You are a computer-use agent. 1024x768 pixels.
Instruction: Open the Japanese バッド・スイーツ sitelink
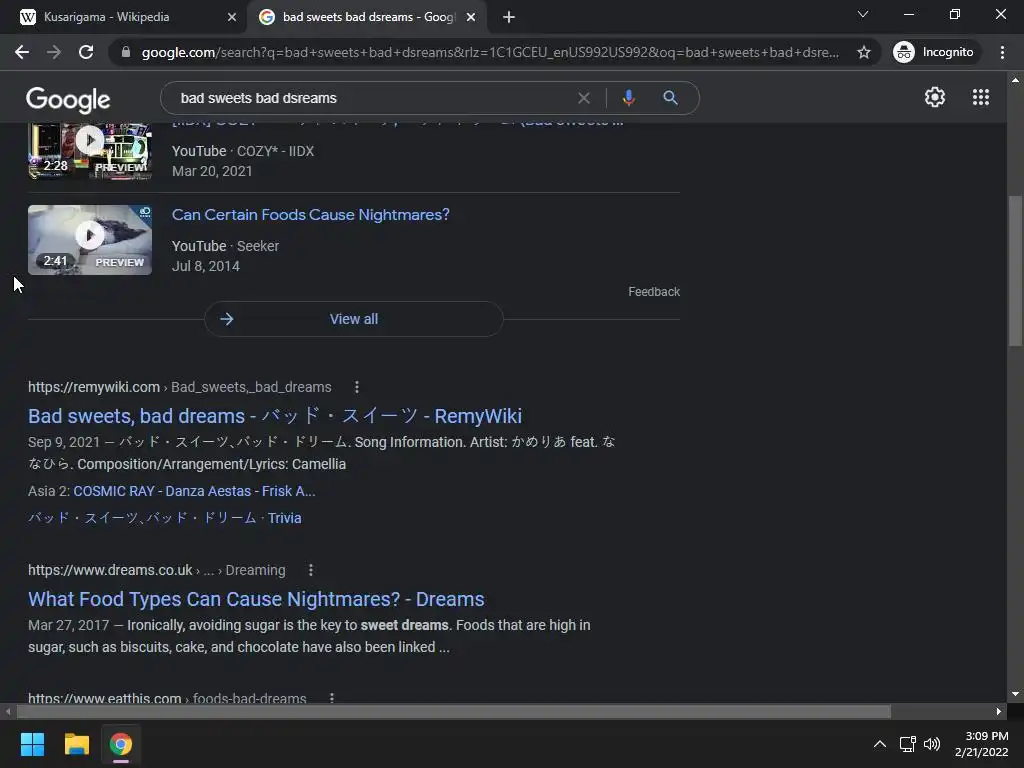142,518
